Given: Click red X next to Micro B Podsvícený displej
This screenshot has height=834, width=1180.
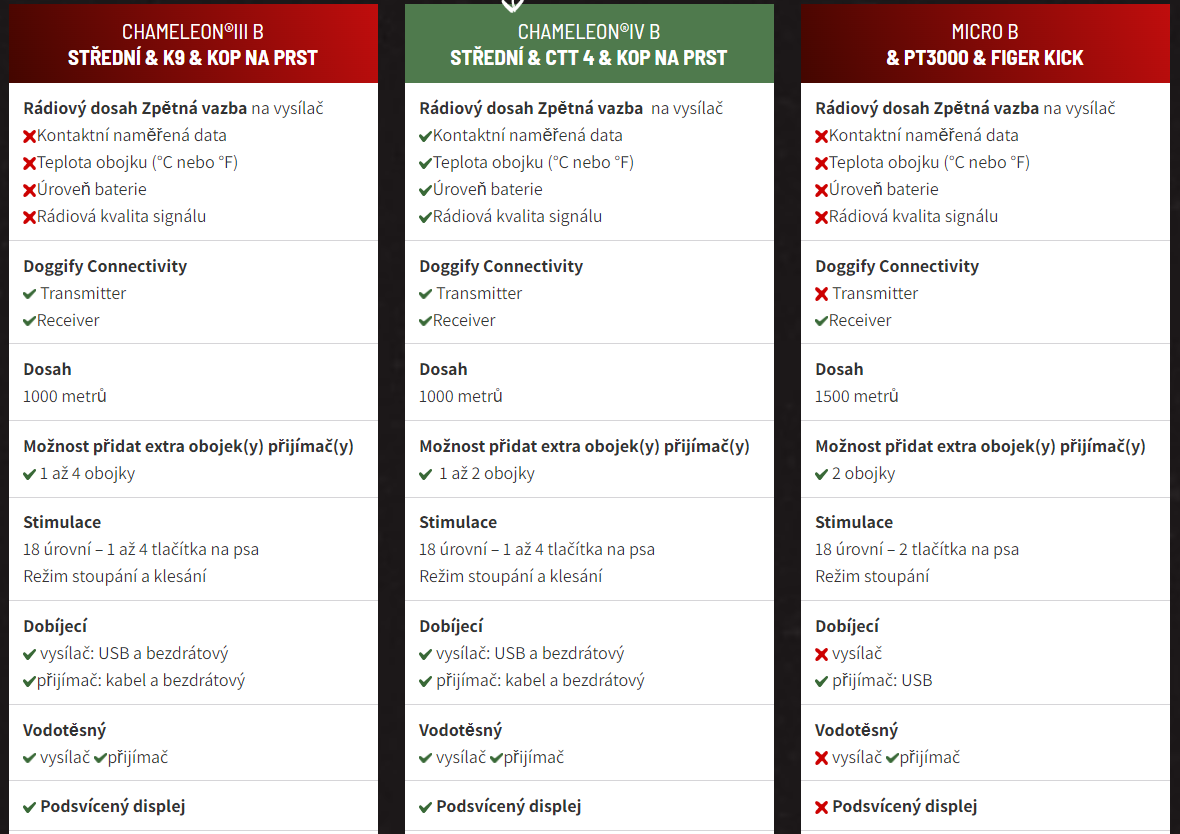Looking at the screenshot, I should (822, 808).
